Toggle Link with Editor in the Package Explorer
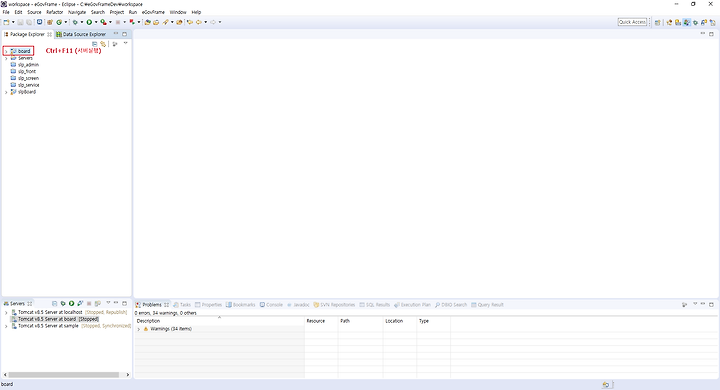The image size is (720, 390). pos(103,44)
